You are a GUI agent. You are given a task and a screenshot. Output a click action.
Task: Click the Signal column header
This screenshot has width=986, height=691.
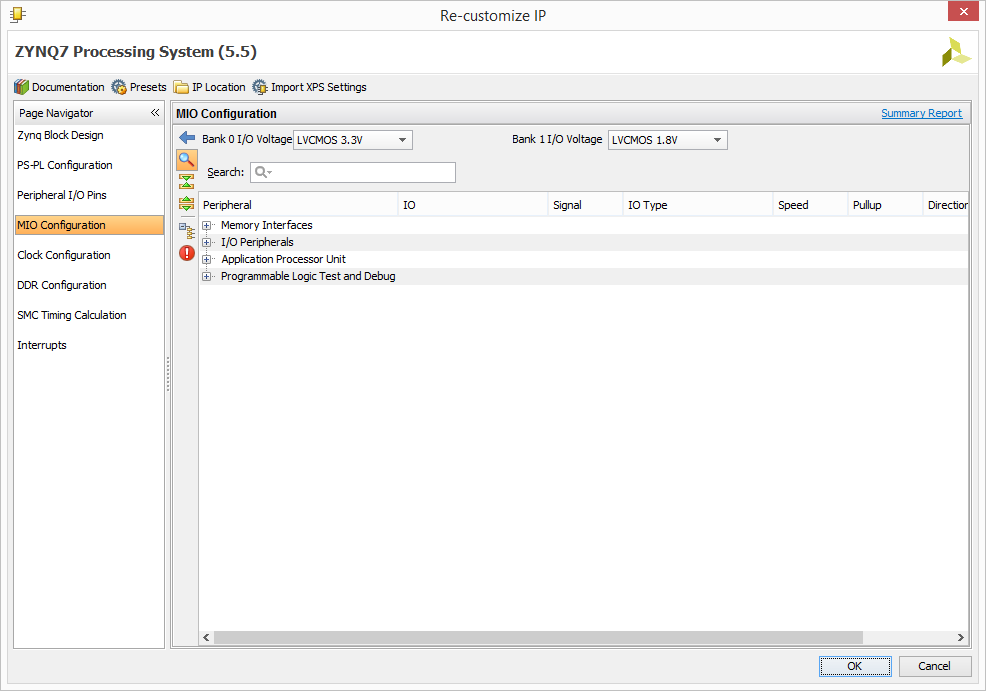tap(585, 205)
